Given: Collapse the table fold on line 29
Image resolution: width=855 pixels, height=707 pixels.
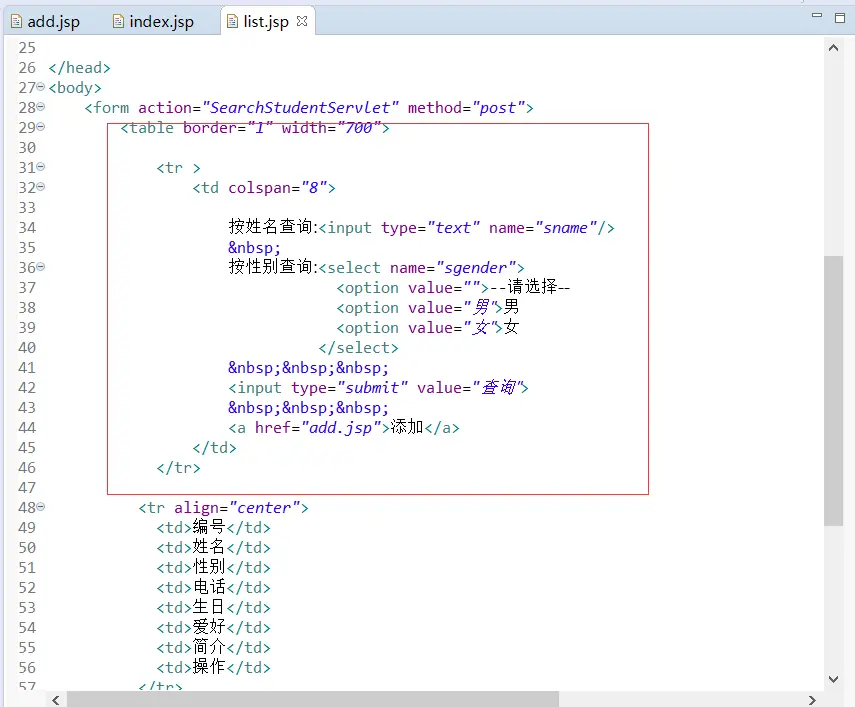Looking at the screenshot, I should (x=40, y=126).
